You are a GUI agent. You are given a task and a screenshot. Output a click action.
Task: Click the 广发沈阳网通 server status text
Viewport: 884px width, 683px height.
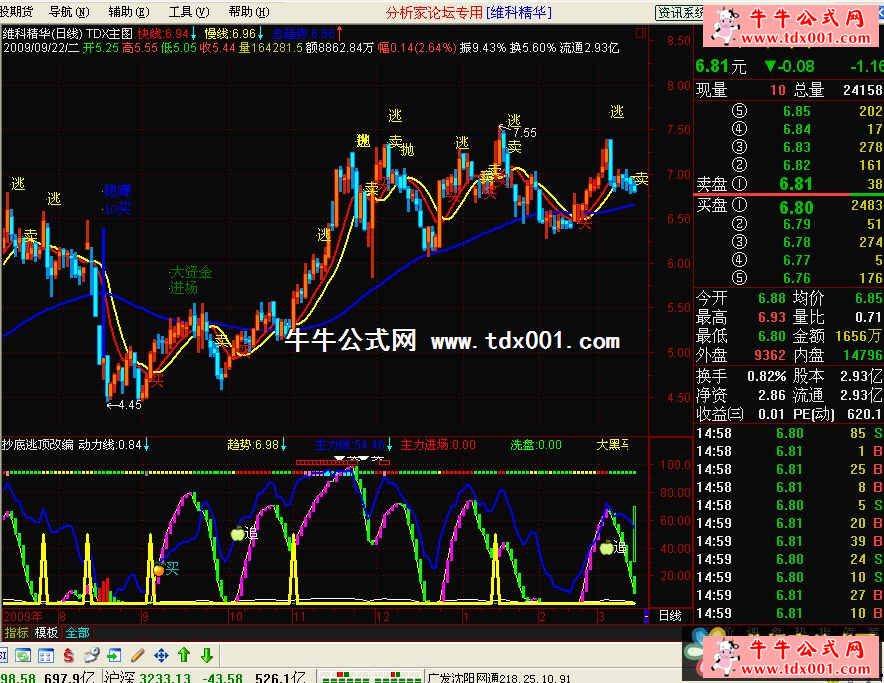click(499, 677)
